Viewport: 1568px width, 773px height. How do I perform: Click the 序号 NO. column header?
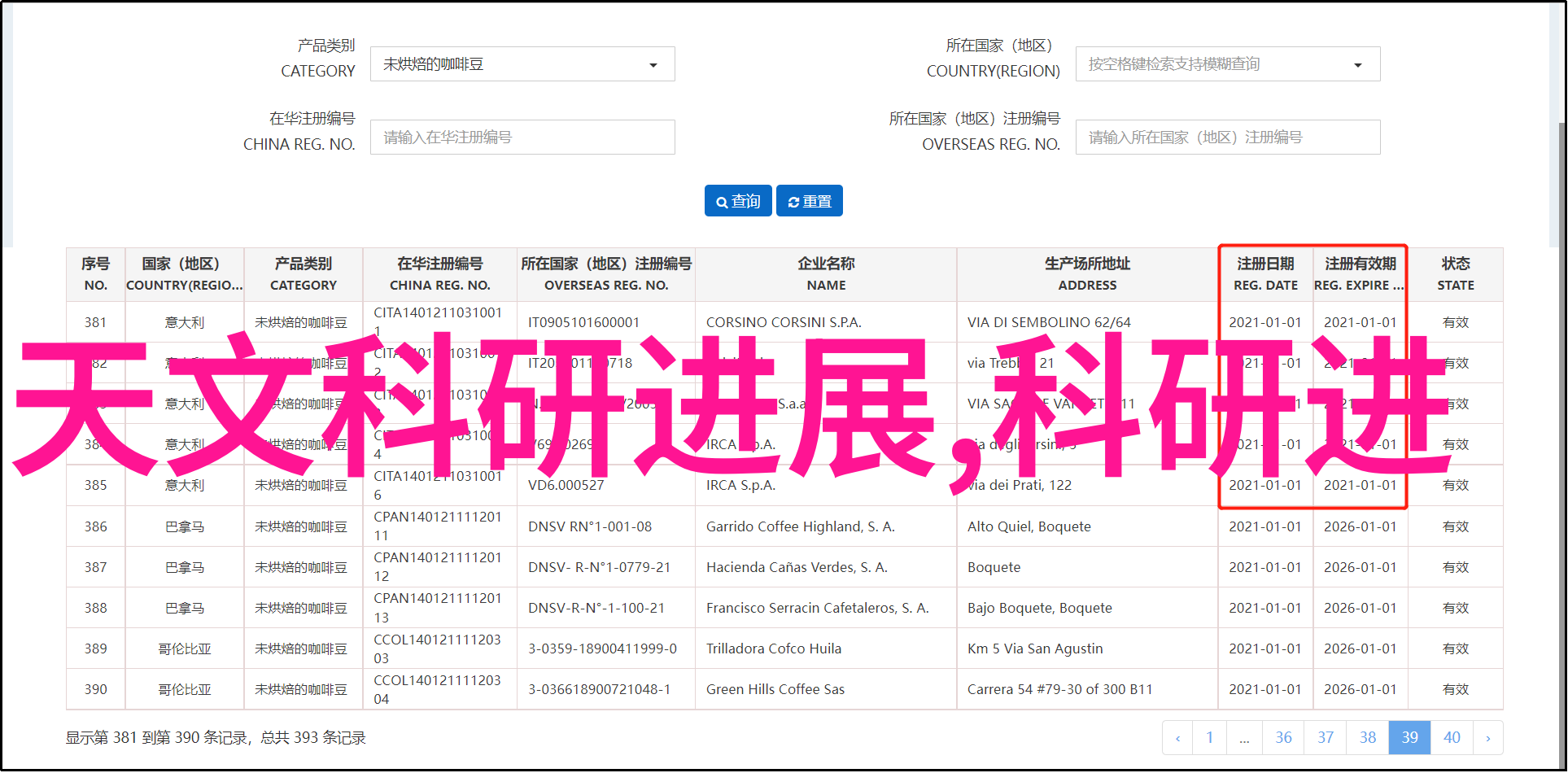click(96, 274)
